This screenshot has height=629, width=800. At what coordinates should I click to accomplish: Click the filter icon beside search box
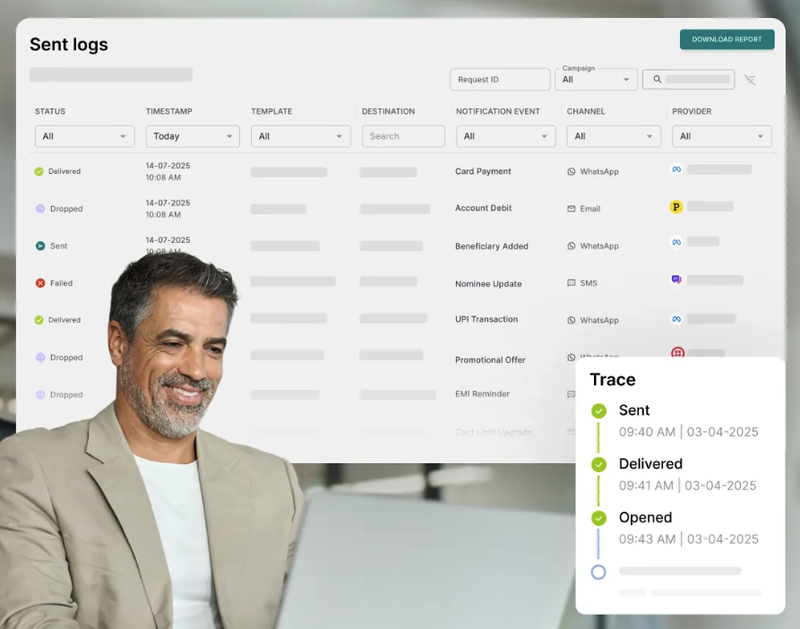[750, 79]
